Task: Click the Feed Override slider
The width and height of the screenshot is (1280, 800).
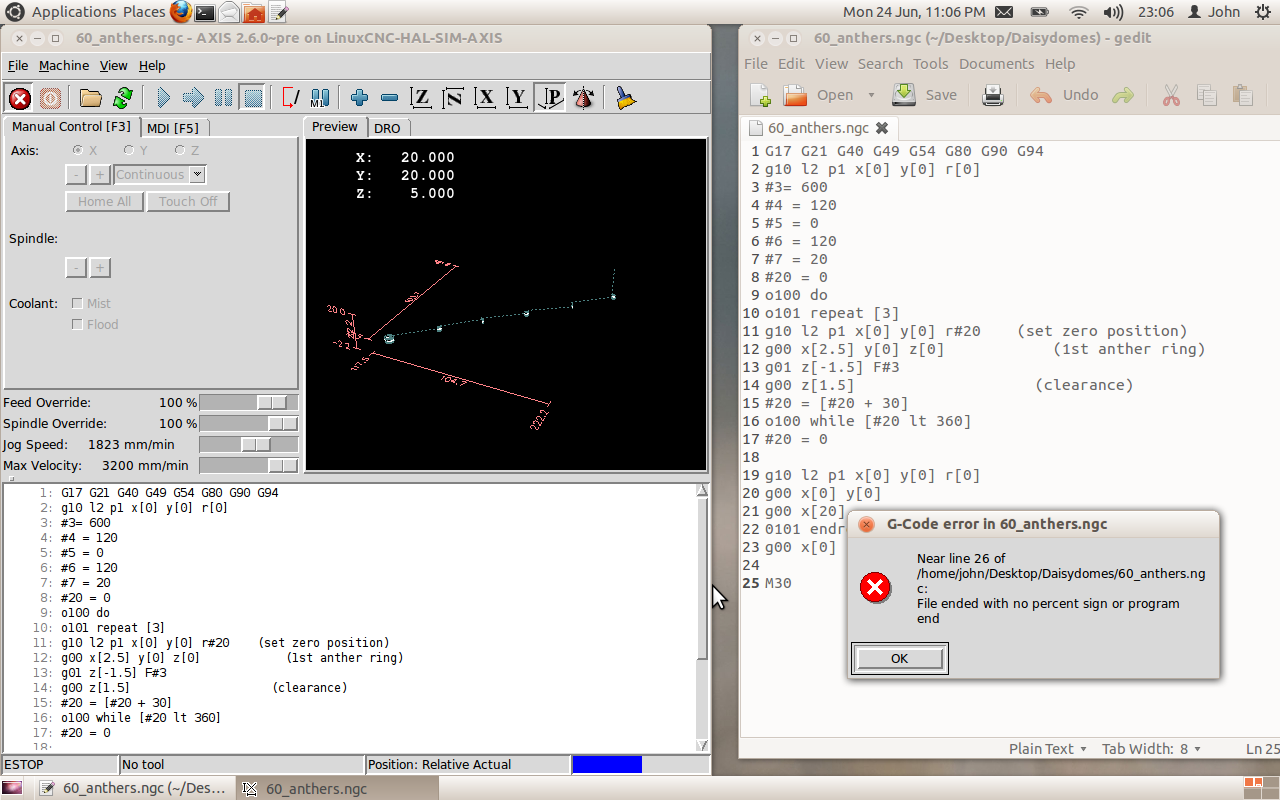Action: [249, 402]
